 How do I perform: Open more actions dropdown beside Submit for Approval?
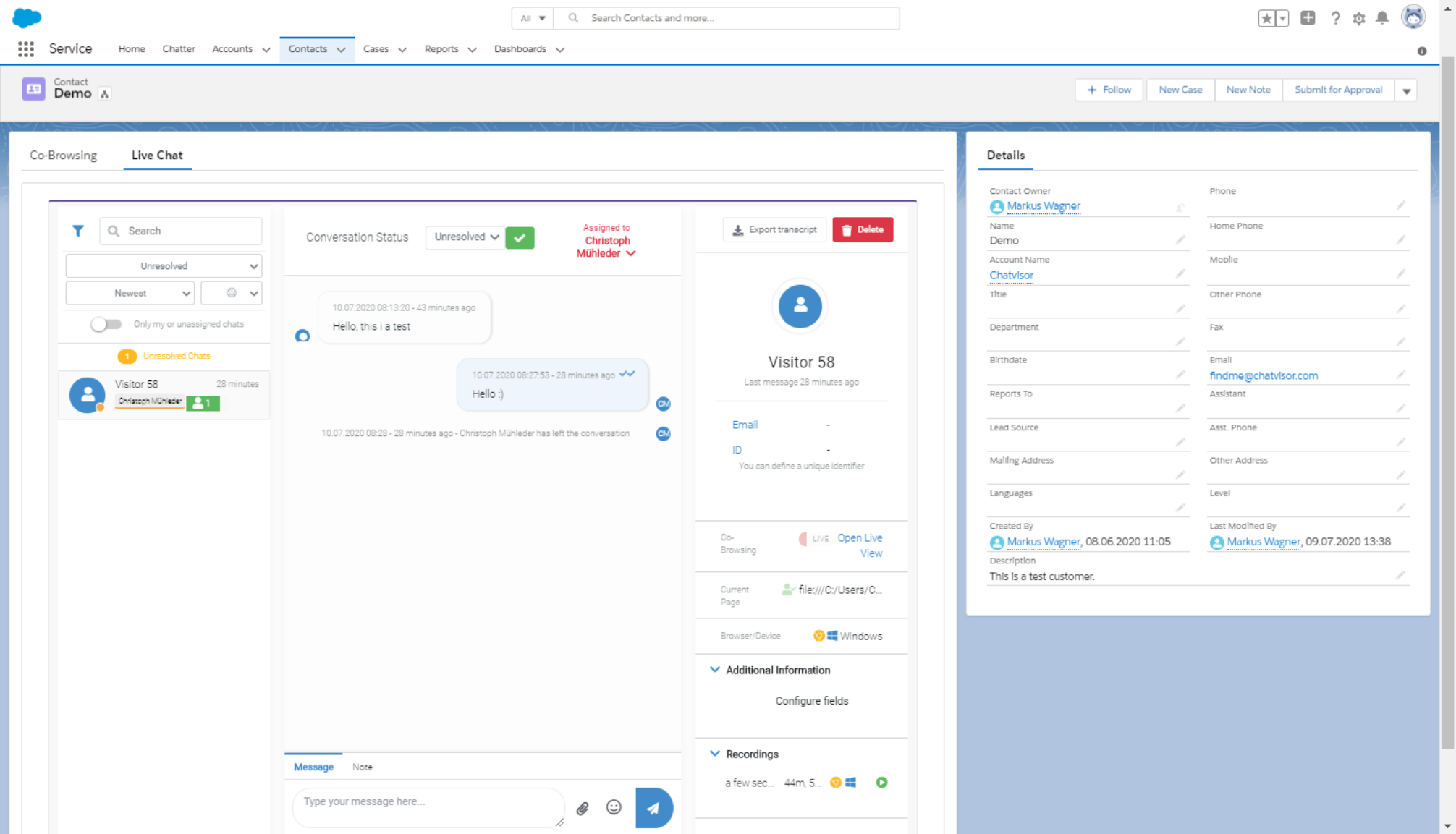pyautogui.click(x=1406, y=90)
